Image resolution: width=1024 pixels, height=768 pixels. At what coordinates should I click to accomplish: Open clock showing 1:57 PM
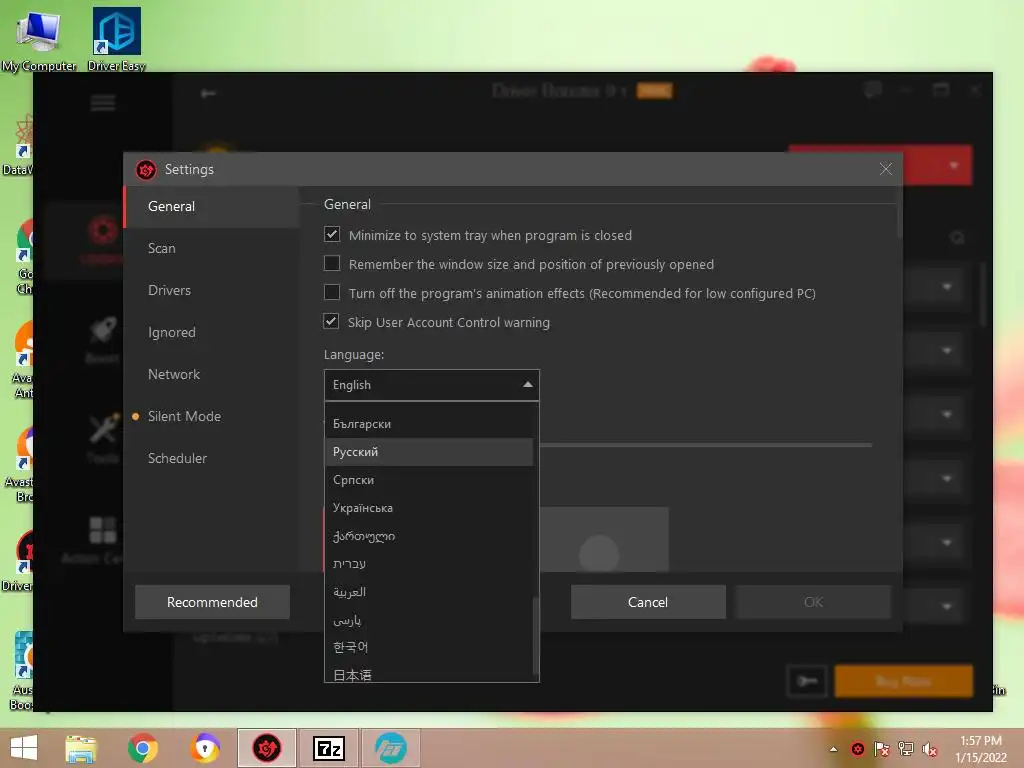pyautogui.click(x=981, y=749)
